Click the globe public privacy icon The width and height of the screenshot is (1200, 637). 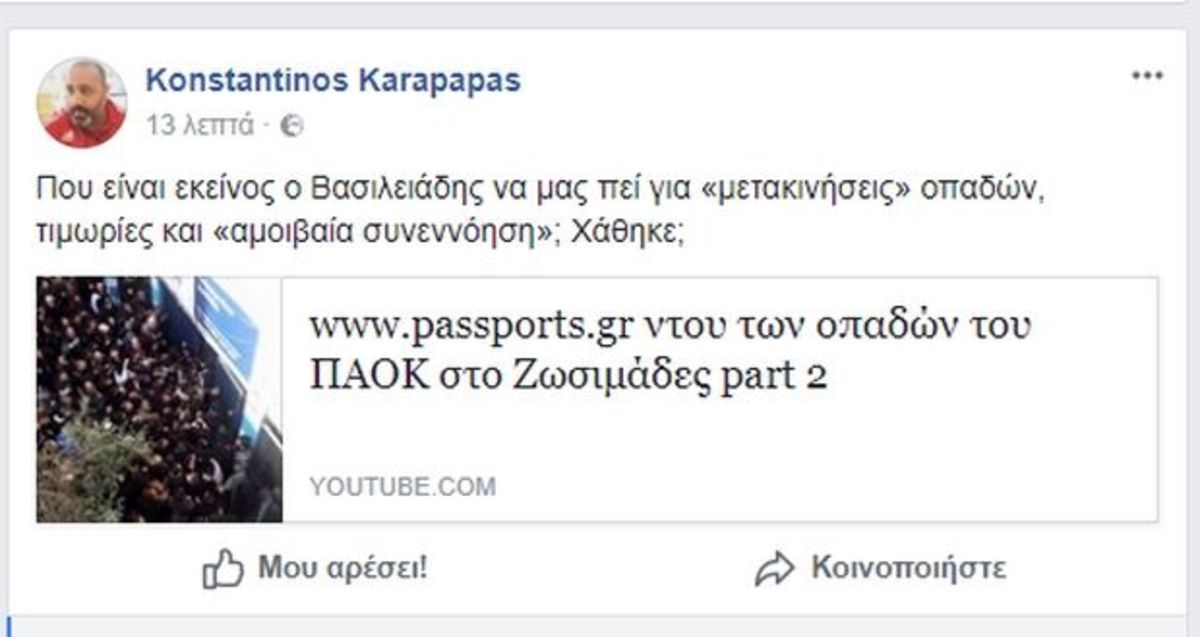[x=292, y=126]
